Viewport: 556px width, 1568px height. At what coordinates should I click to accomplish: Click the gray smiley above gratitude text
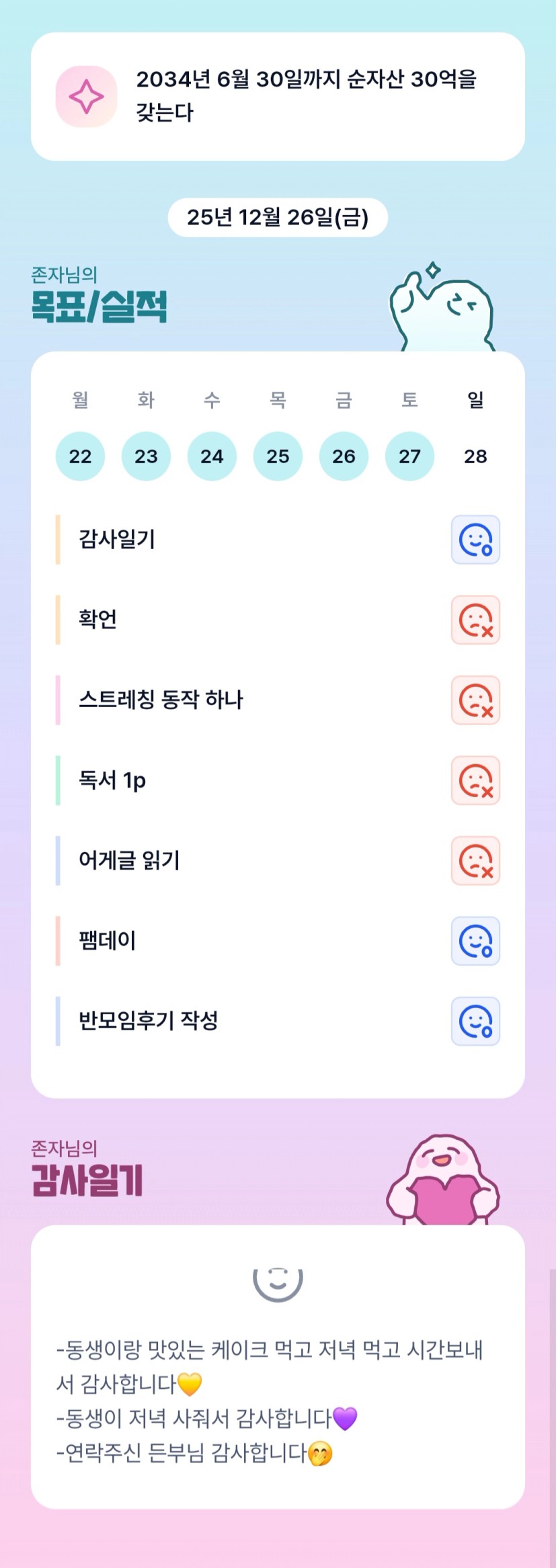[x=278, y=1282]
